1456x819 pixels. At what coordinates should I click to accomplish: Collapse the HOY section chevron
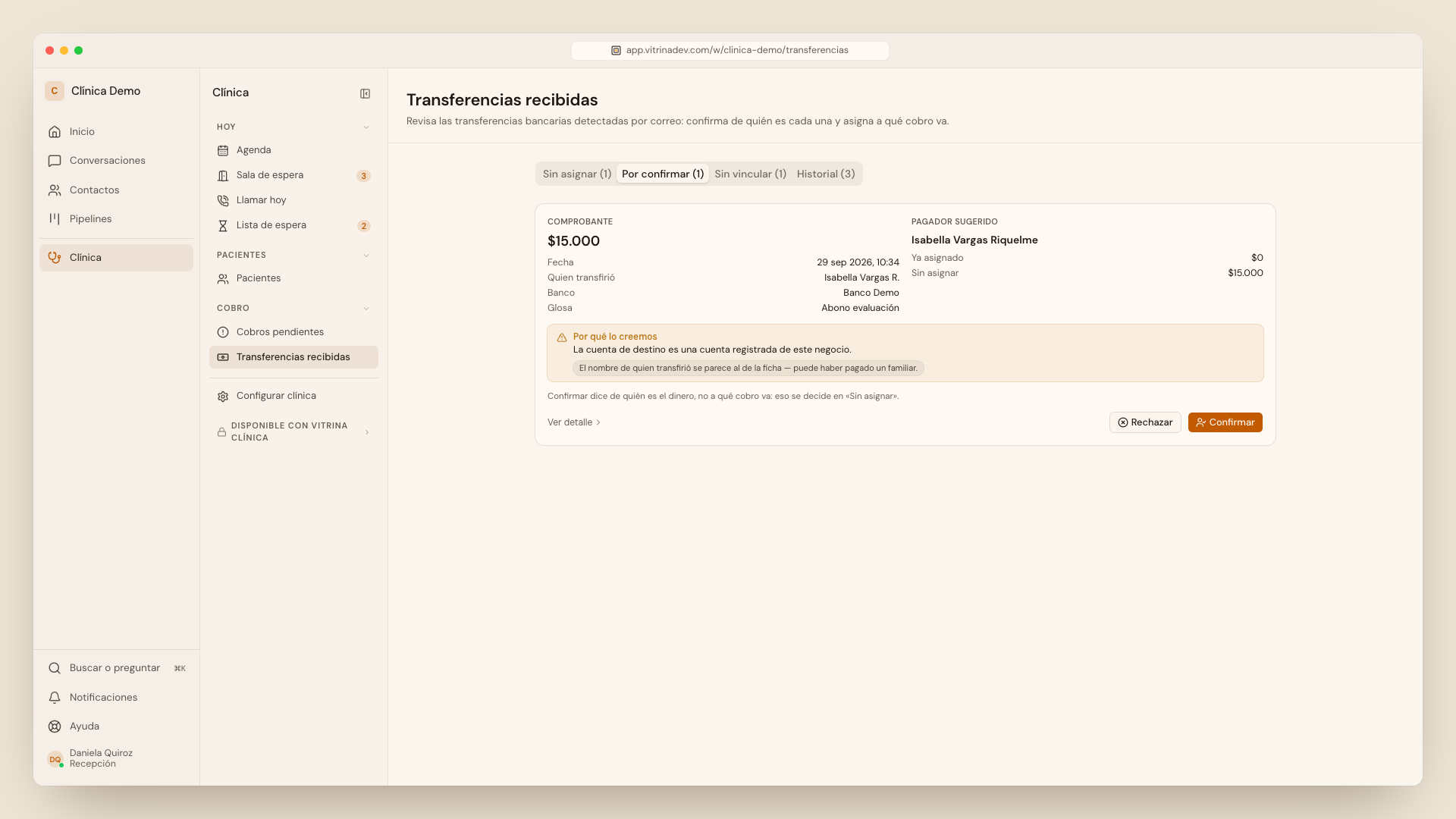pos(366,127)
